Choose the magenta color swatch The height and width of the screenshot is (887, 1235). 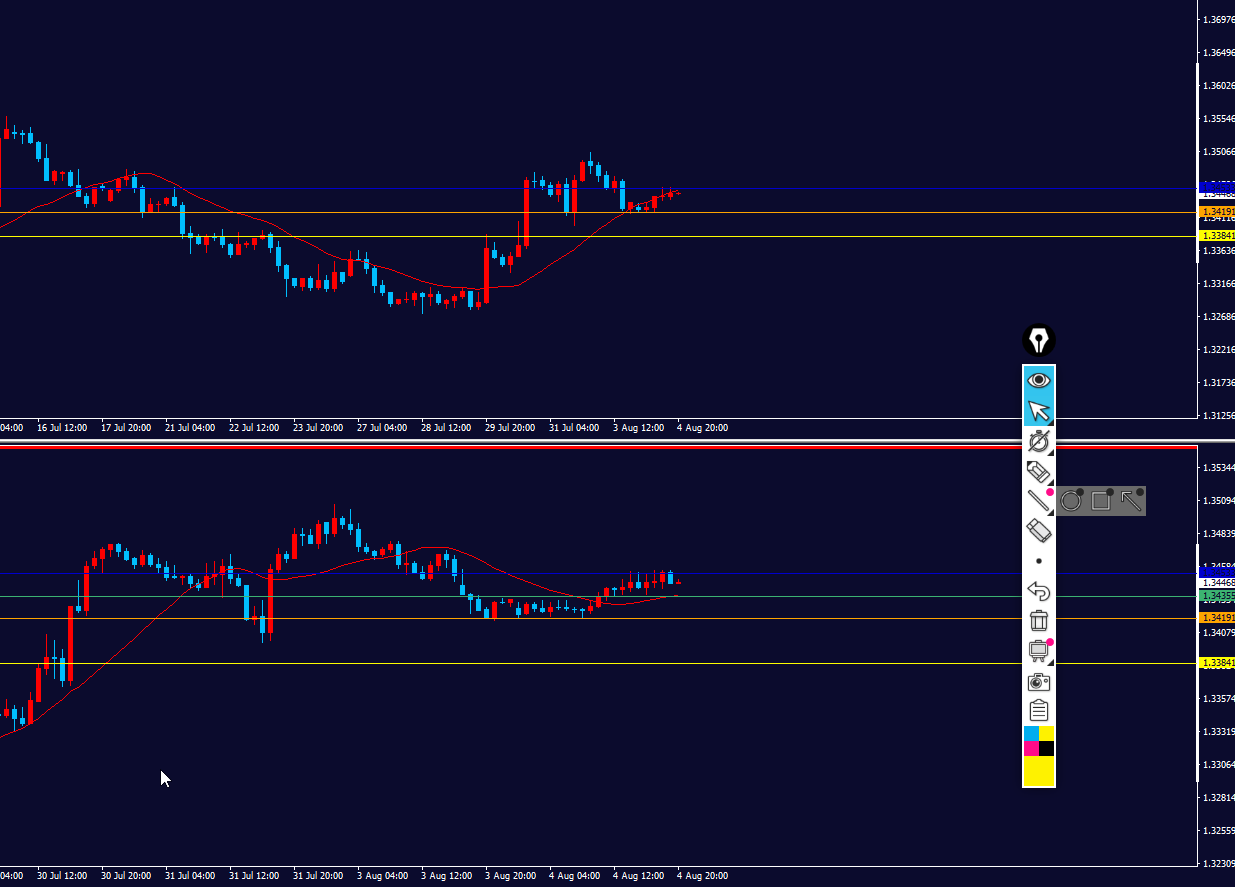tap(1031, 749)
